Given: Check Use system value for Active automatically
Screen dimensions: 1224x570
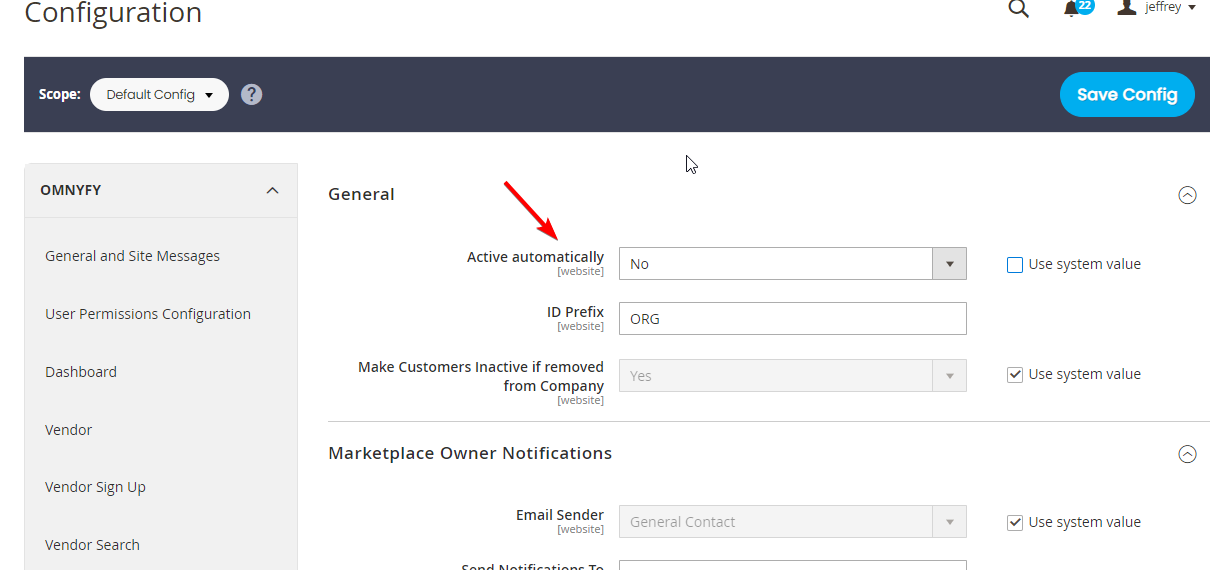Looking at the screenshot, I should click(x=1015, y=265).
